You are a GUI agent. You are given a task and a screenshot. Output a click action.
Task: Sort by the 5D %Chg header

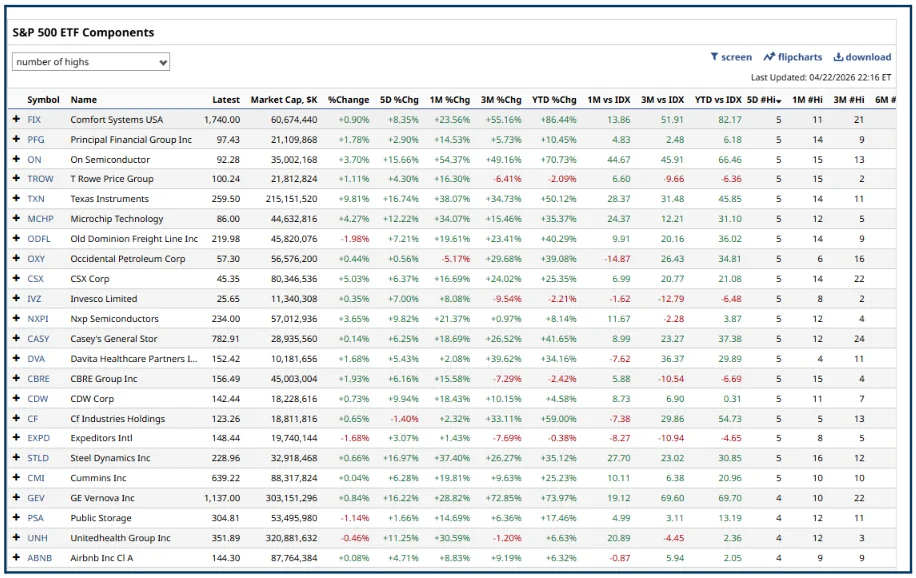pos(399,99)
